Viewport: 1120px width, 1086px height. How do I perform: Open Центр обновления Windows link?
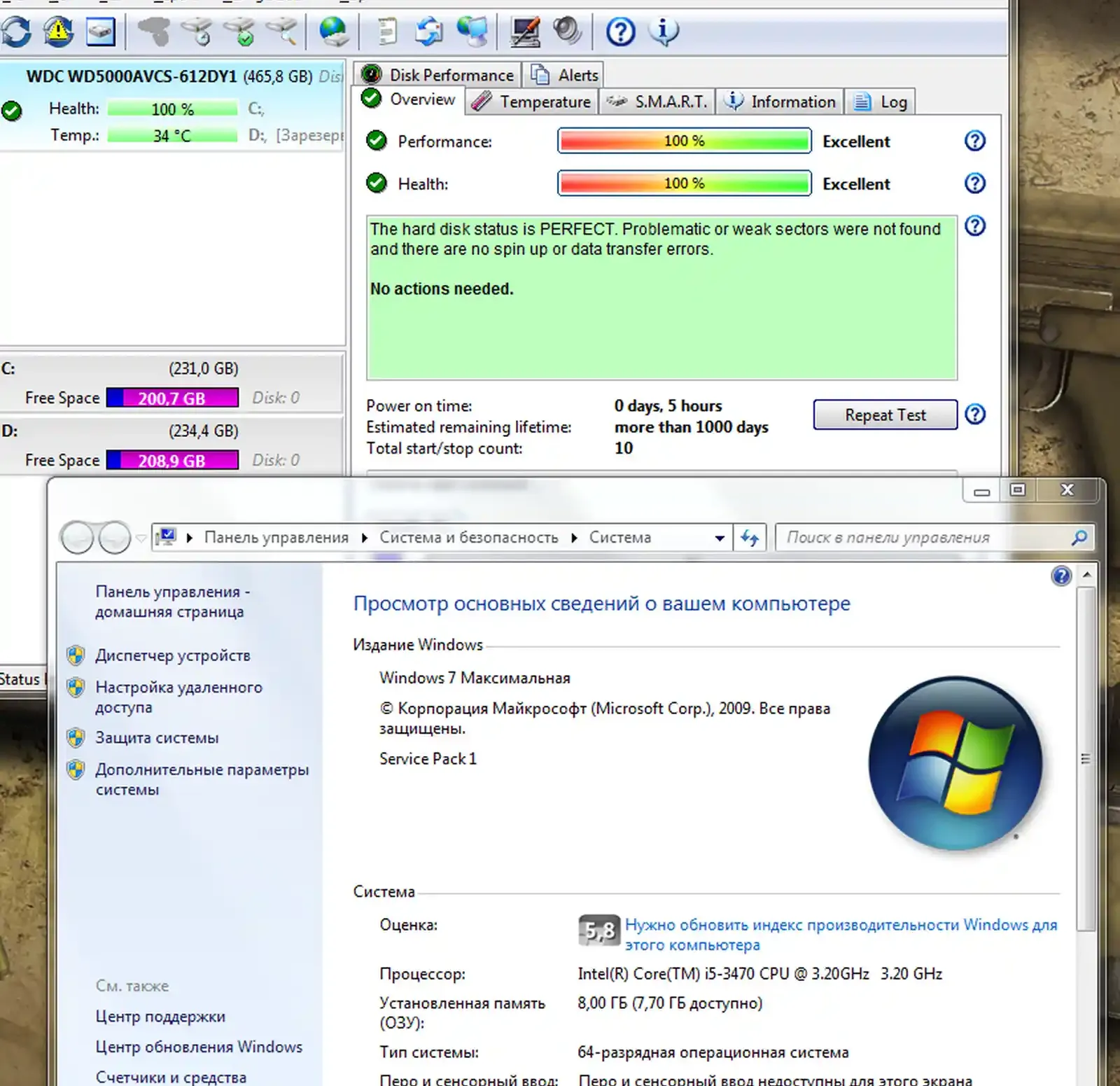pyautogui.click(x=199, y=1047)
